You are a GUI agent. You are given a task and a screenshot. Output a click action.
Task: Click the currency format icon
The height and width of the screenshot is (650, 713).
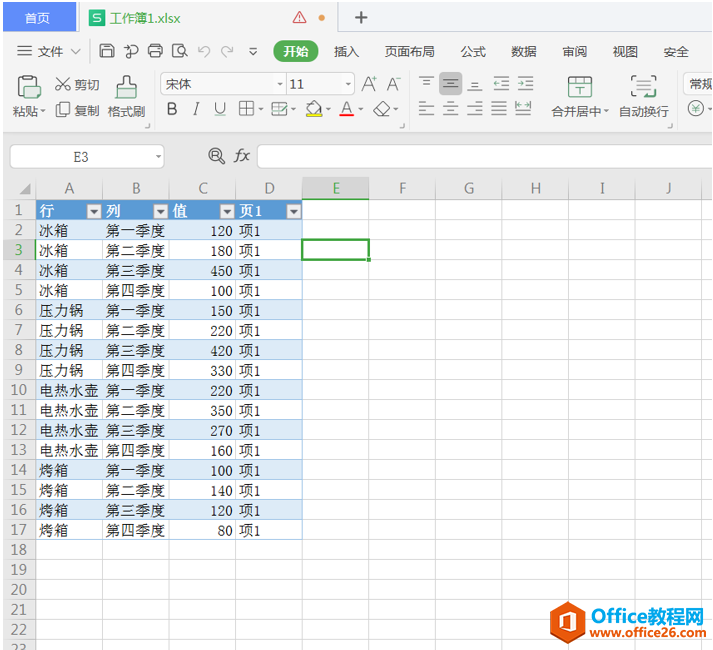(696, 109)
